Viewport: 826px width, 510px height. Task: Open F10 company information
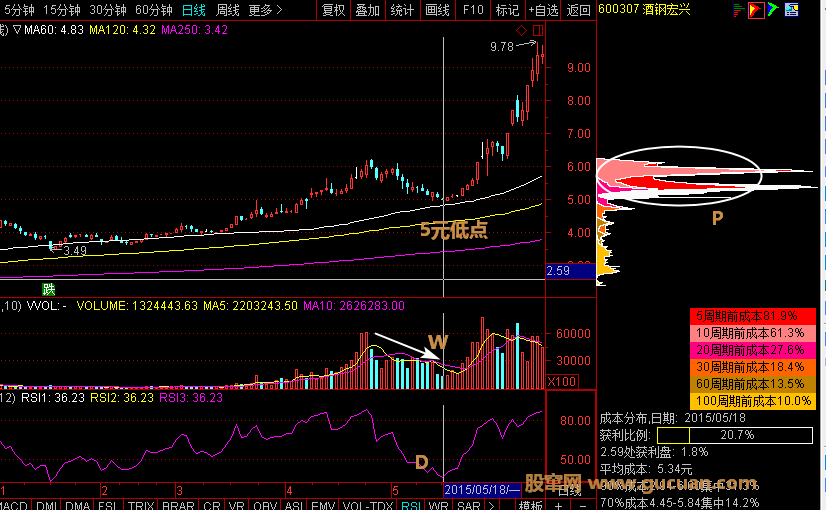[473, 10]
